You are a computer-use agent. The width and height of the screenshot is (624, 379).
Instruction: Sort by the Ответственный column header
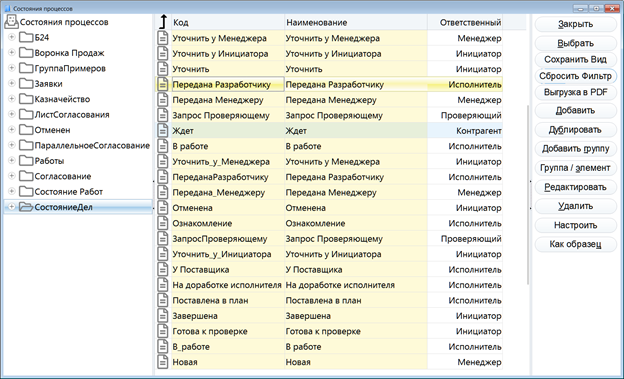click(x=465, y=22)
